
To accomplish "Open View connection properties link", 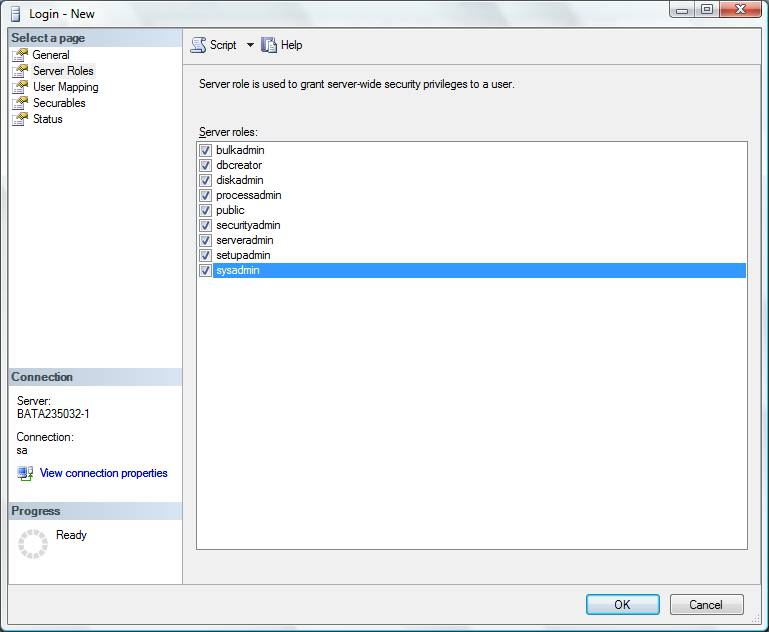I will tap(103, 473).
